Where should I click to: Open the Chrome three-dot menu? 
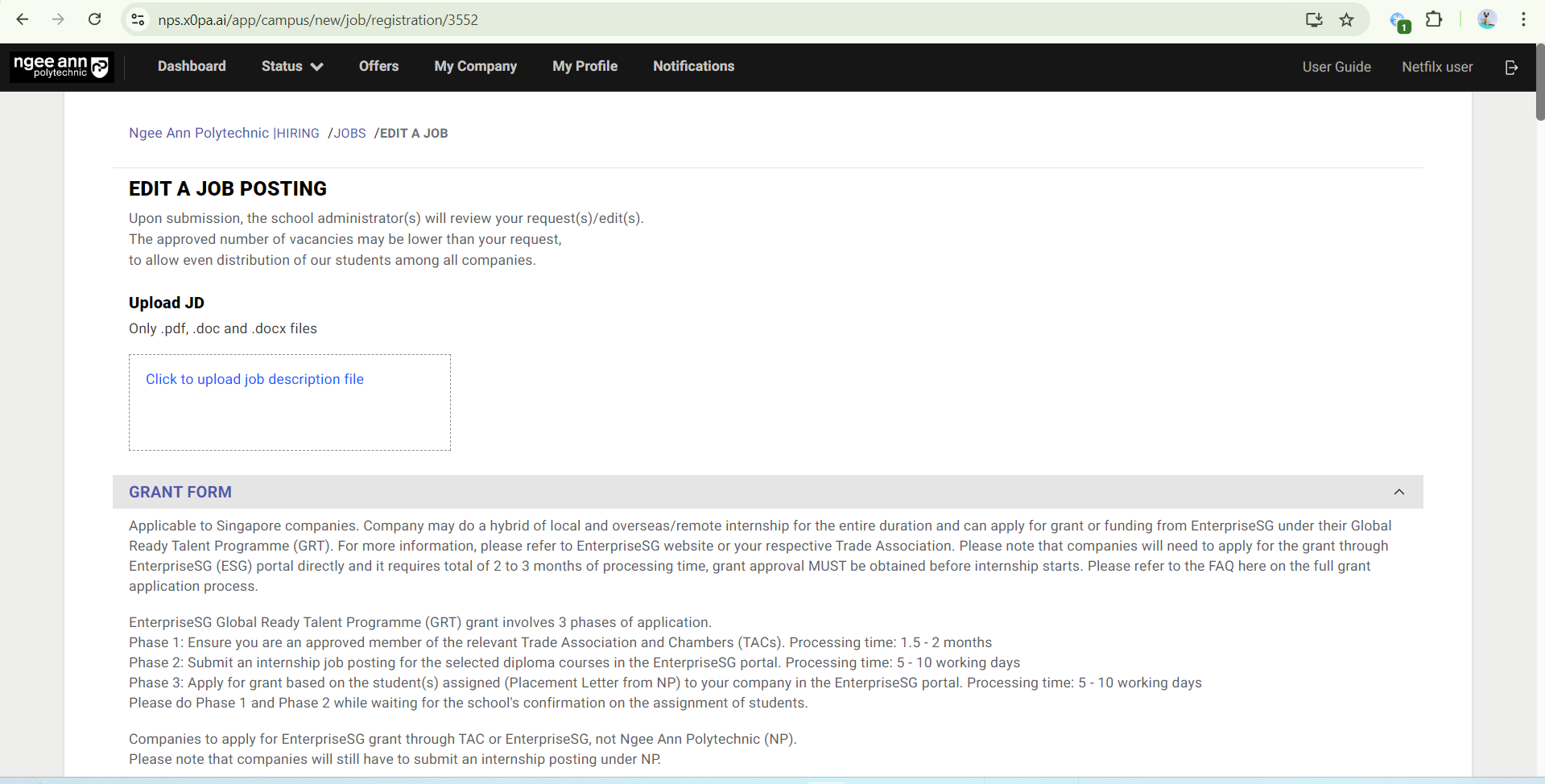pos(1524,19)
